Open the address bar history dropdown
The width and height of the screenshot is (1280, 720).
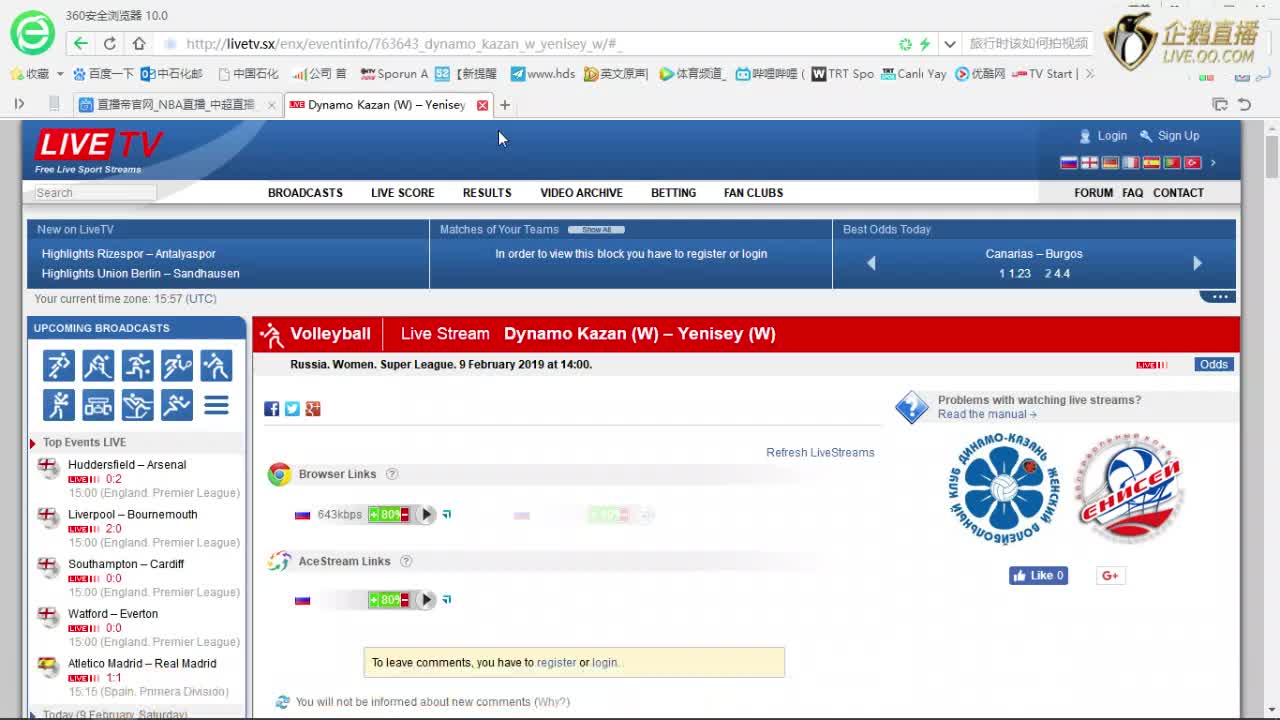949,44
